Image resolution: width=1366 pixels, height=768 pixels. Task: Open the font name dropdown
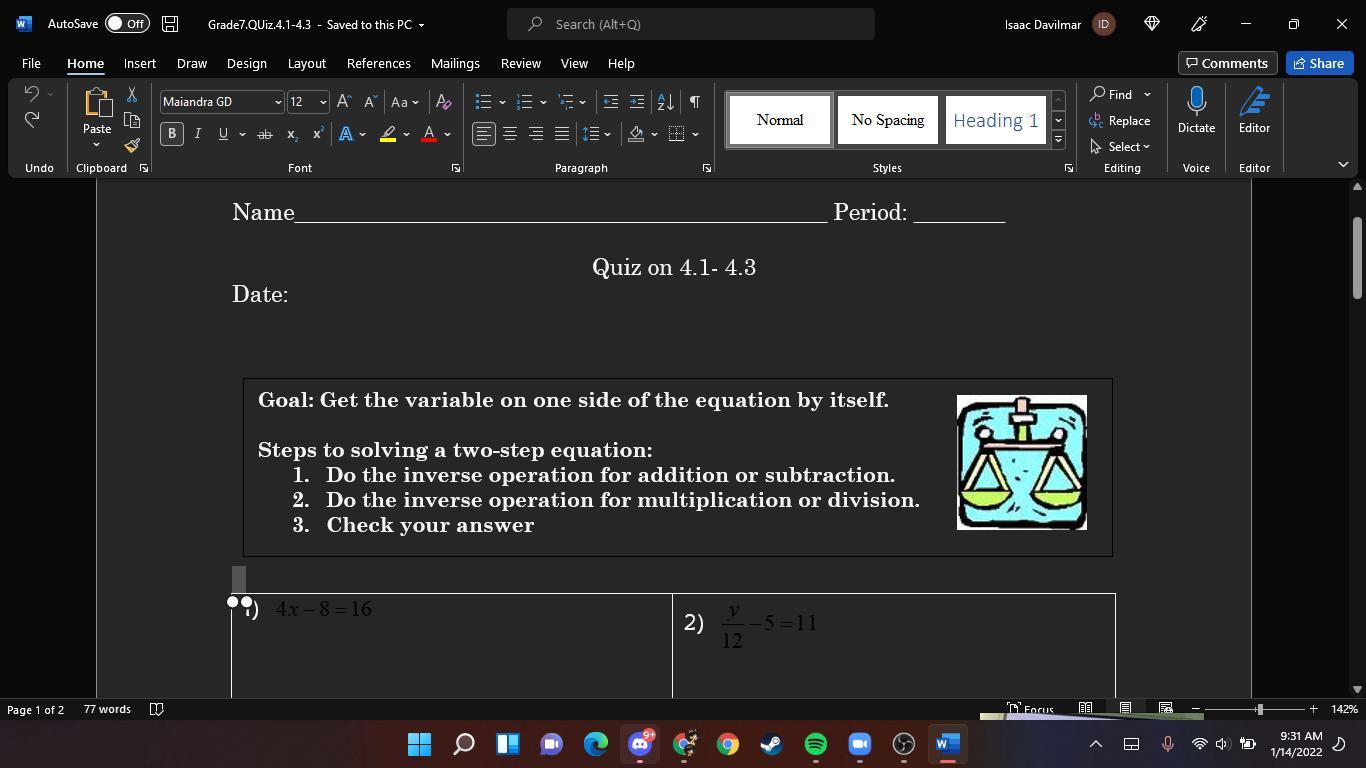point(278,102)
